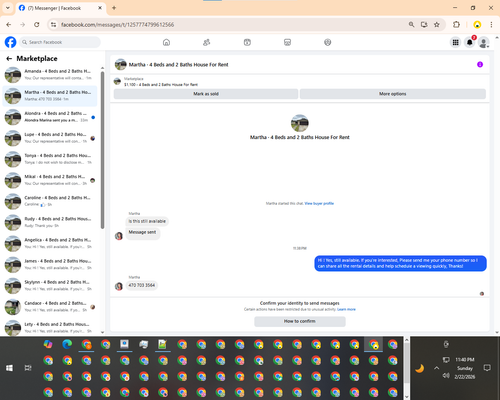Open the Learn more link
500x400 pixels.
(346, 309)
